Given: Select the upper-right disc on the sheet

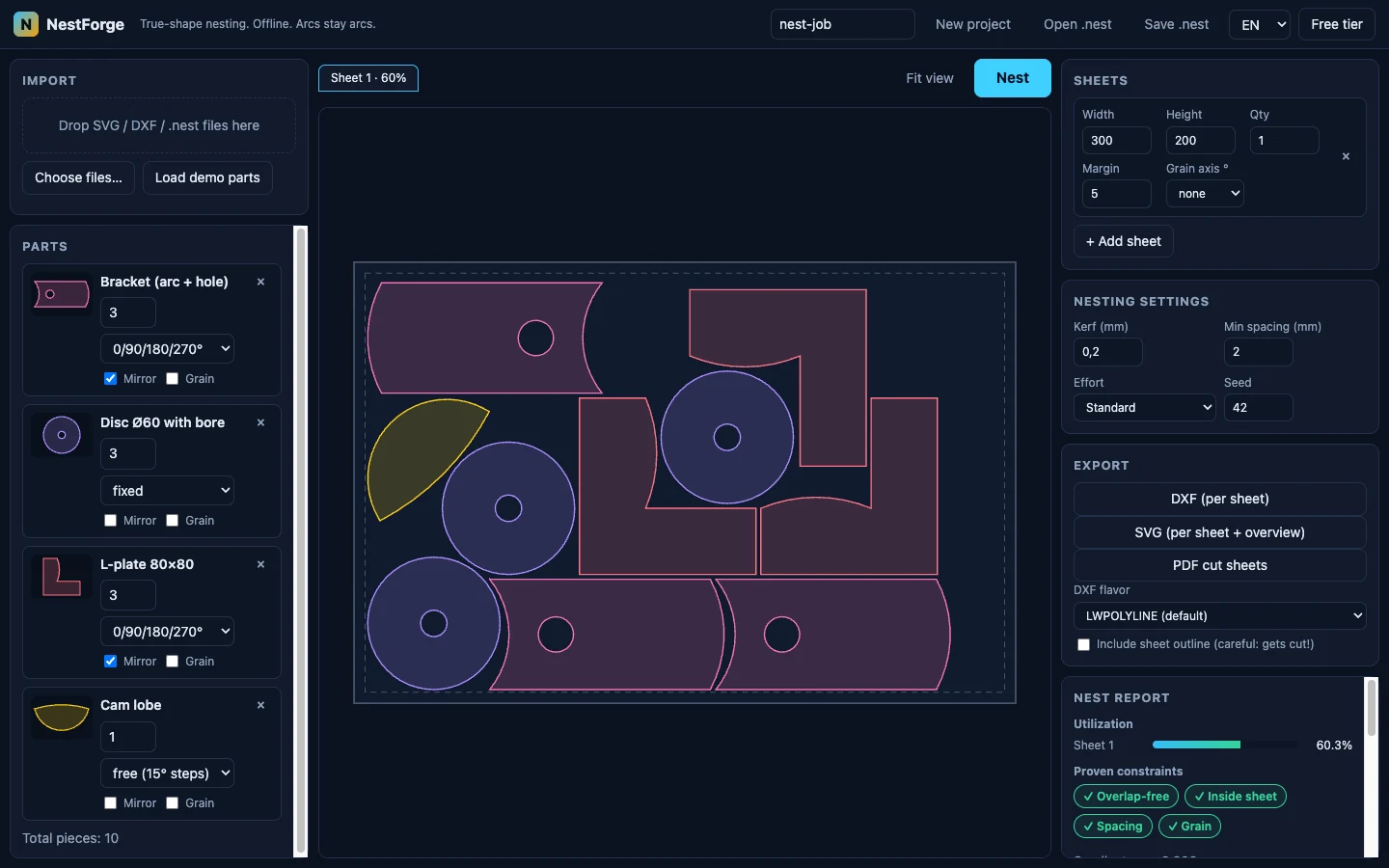Looking at the screenshot, I should tap(727, 437).
